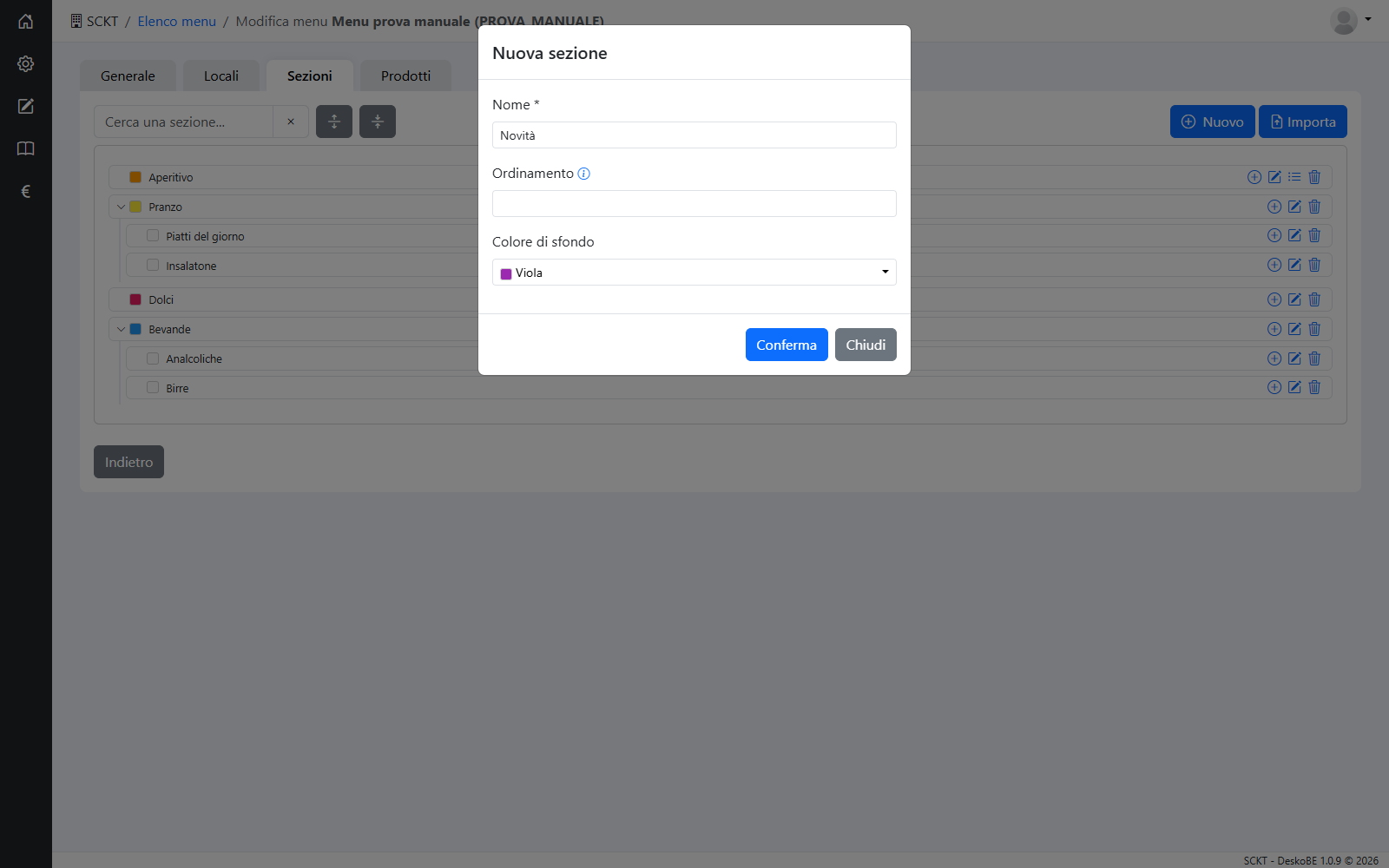This screenshot has height=868, width=1389.
Task: Add subsection to Aperitivo row
Action: pos(1254,177)
